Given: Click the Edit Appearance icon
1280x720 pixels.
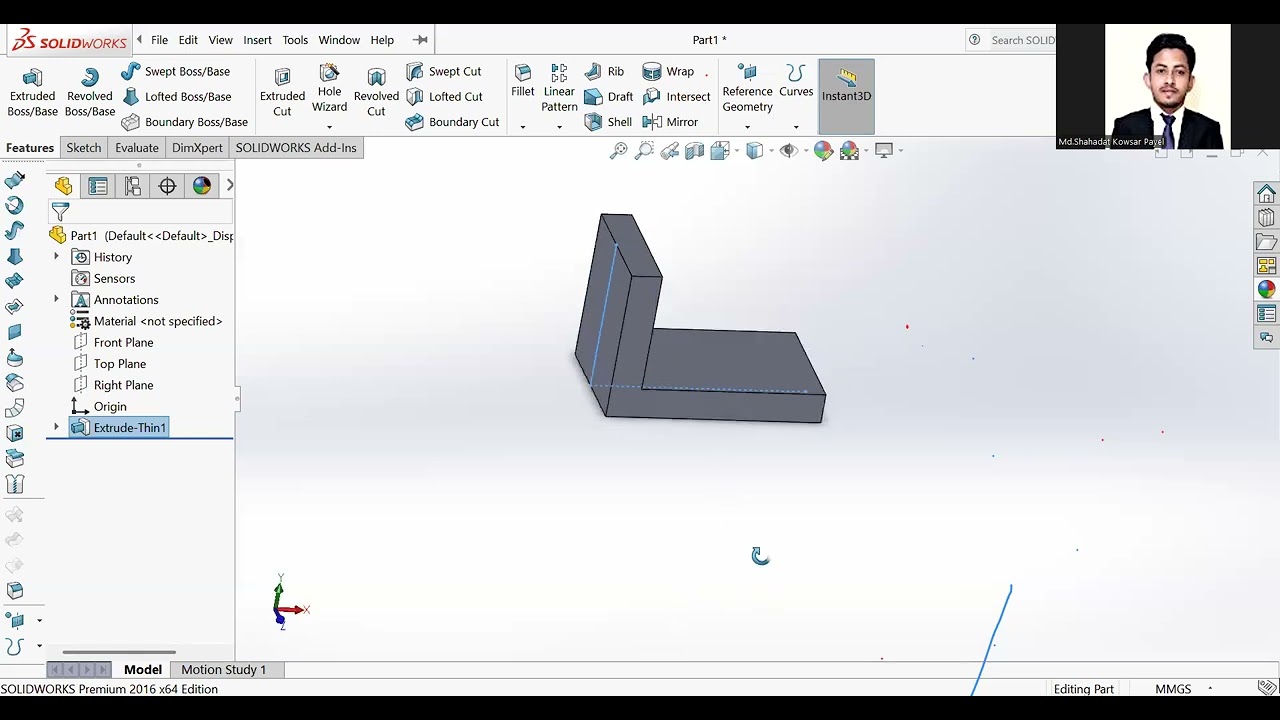Looking at the screenshot, I should tap(823, 150).
